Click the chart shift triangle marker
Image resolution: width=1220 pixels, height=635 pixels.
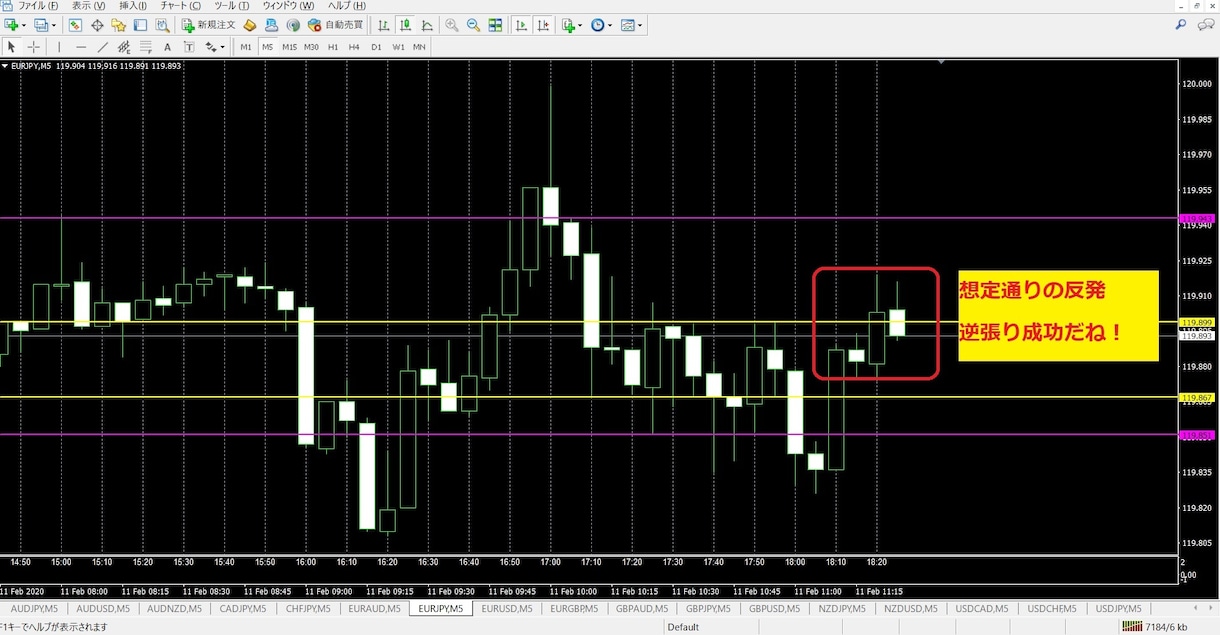[941, 63]
